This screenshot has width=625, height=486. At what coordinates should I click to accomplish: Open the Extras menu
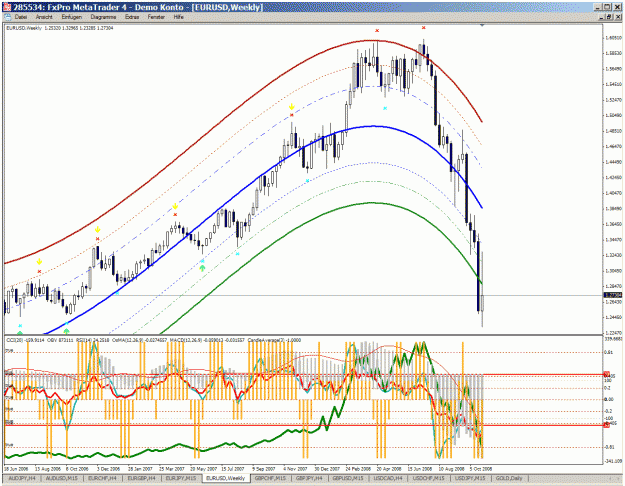tap(132, 17)
